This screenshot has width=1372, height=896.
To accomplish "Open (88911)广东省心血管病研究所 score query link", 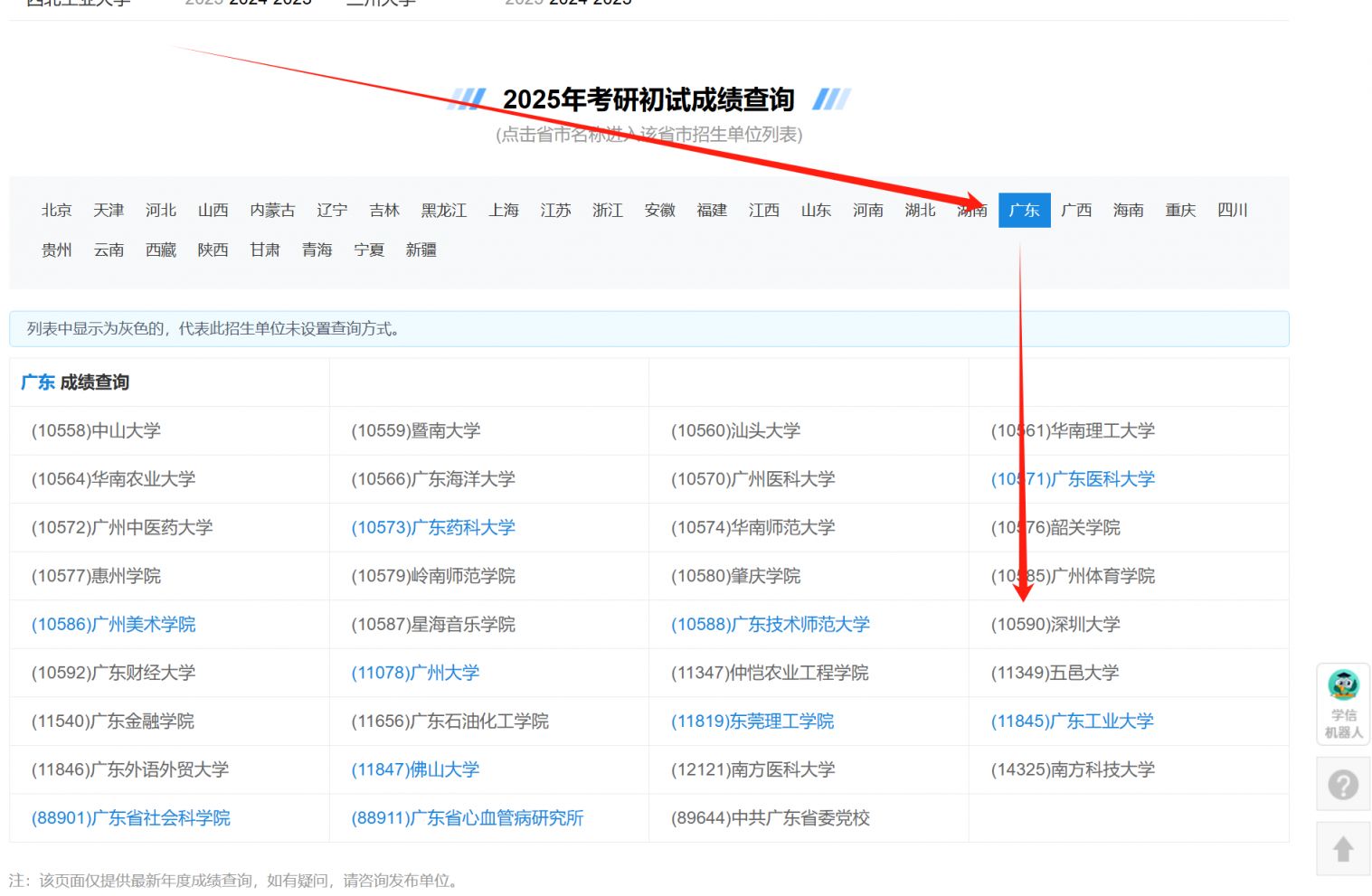I will [468, 818].
